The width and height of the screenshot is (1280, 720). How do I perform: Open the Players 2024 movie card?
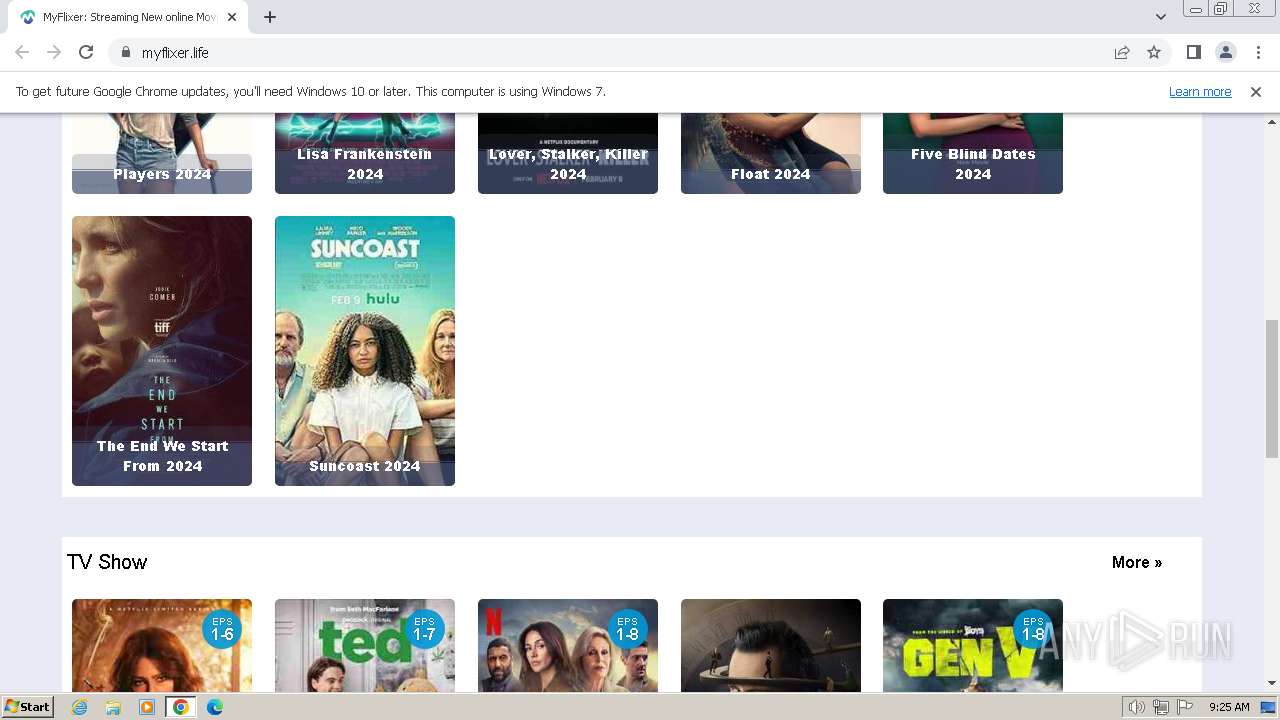pyautogui.click(x=162, y=153)
